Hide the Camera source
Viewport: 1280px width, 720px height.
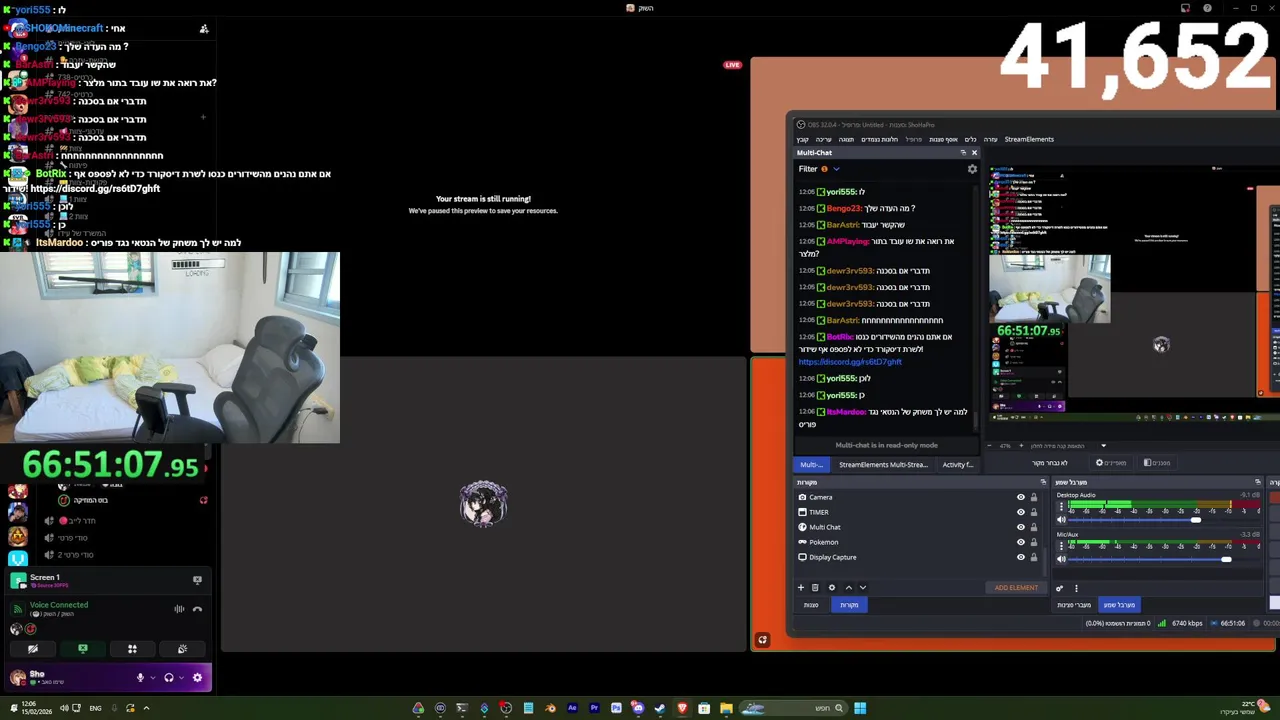[1021, 497]
